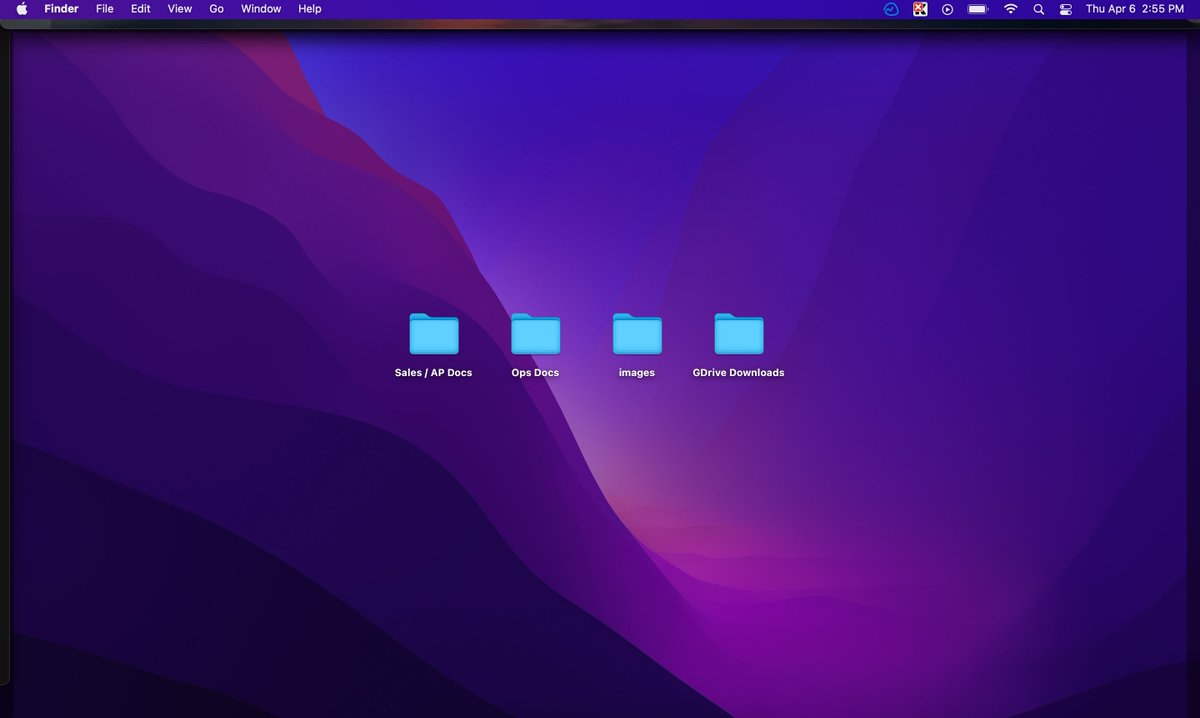Click the "GDrive Downloads" label

click(739, 373)
